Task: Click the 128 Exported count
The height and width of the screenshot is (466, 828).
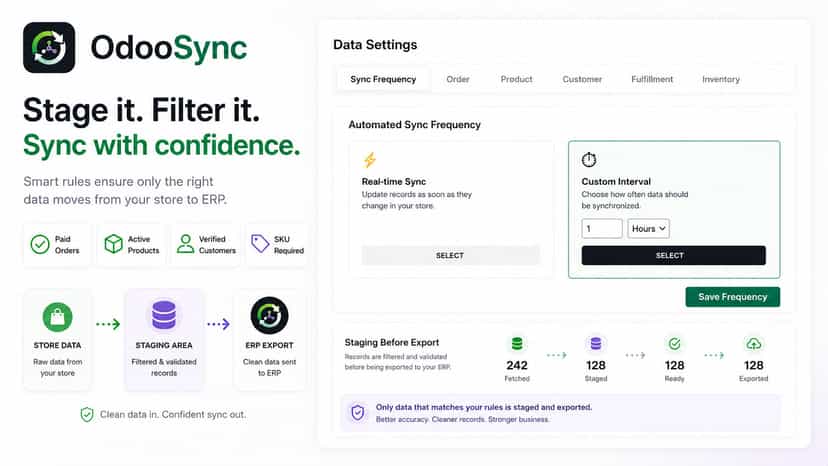Action: click(754, 365)
